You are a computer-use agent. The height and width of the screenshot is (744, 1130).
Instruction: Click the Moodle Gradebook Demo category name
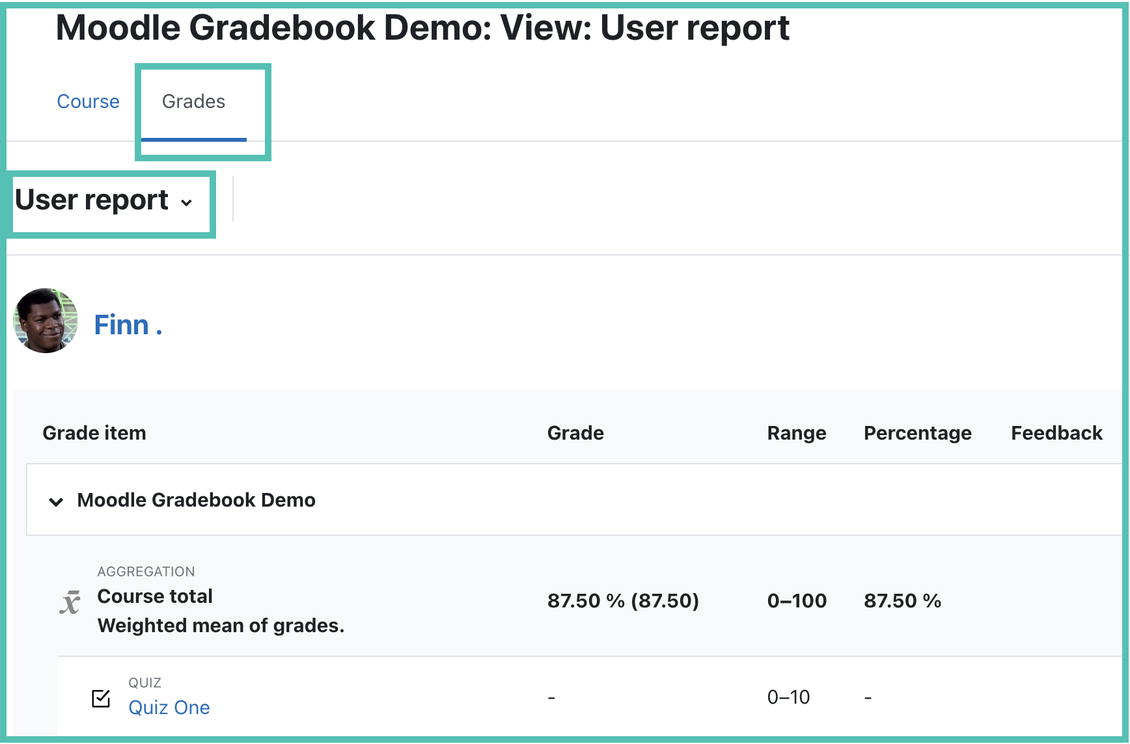(x=196, y=500)
